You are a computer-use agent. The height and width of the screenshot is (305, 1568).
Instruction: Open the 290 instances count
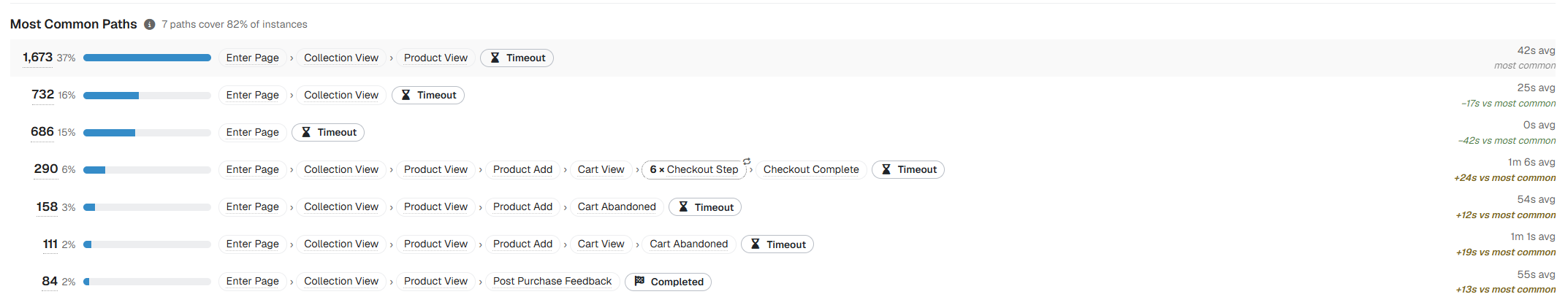[x=46, y=169]
